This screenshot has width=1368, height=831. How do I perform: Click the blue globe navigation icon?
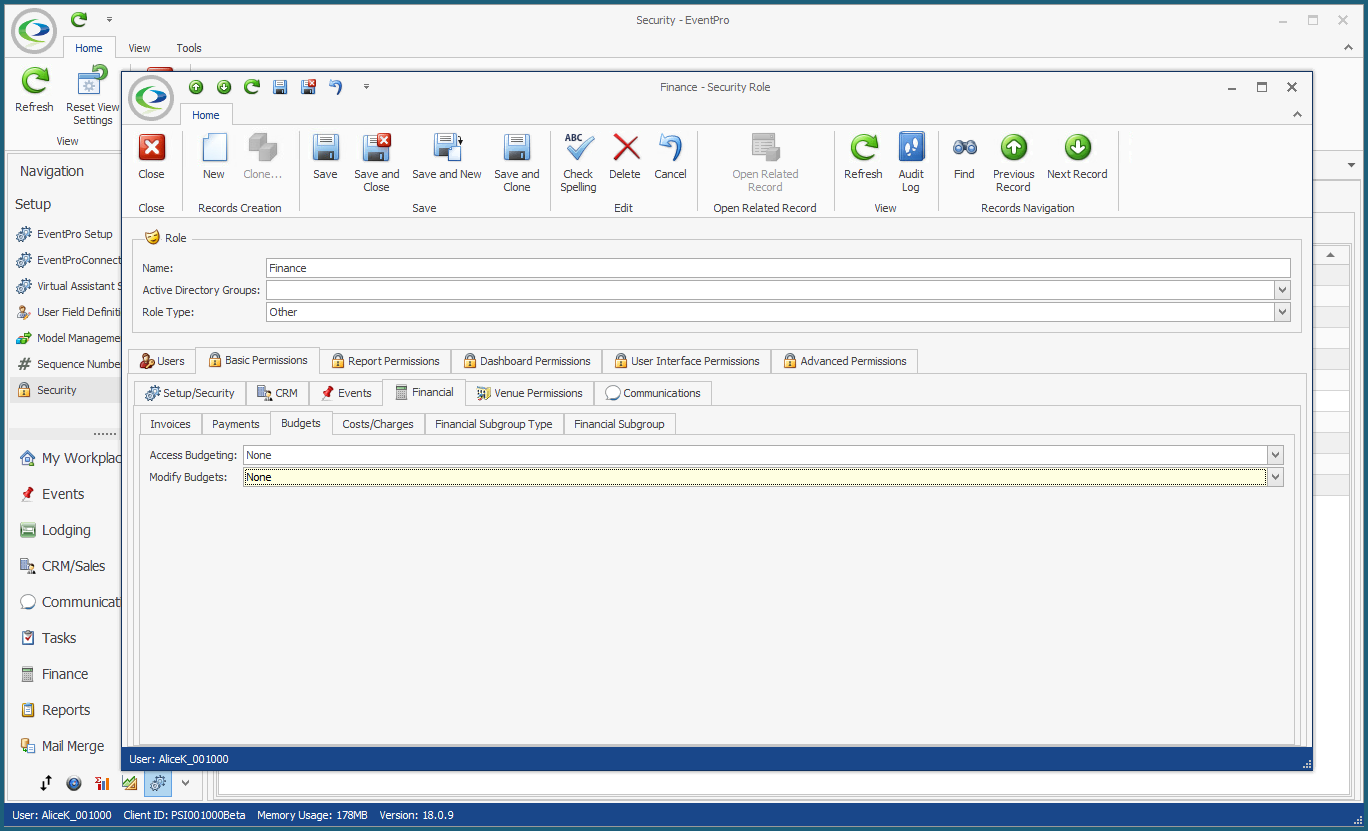pos(74,783)
